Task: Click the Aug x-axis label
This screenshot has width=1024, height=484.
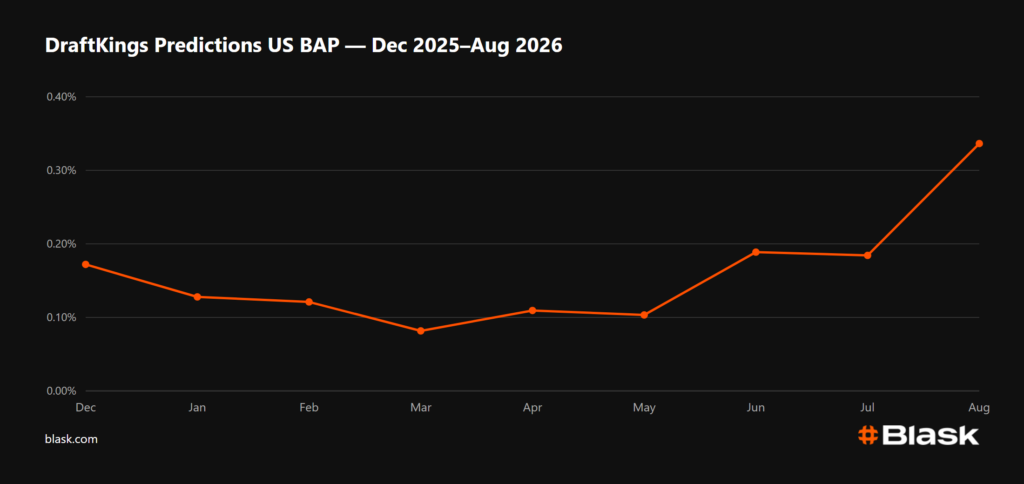Action: [979, 408]
